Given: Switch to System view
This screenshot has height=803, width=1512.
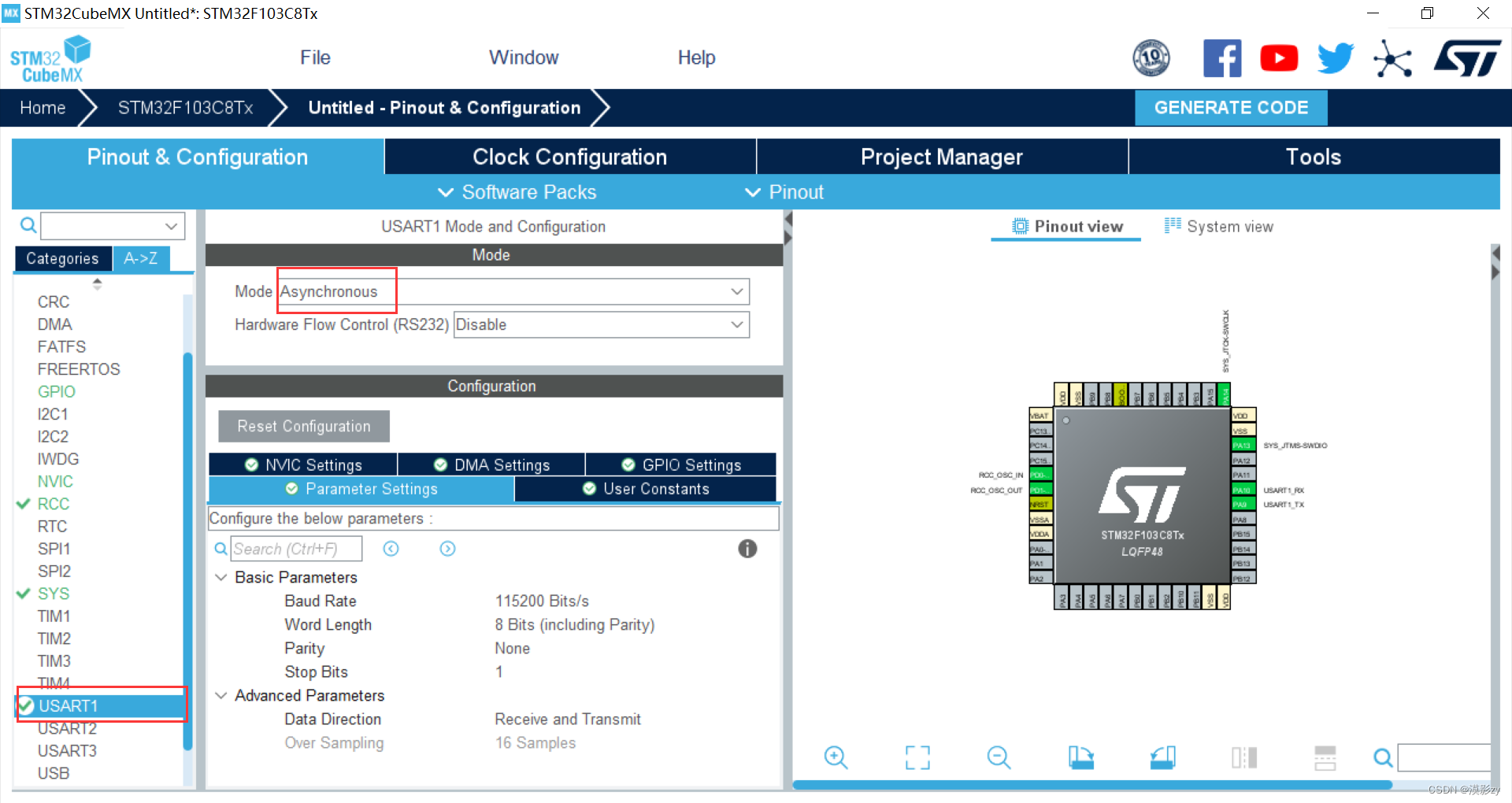Looking at the screenshot, I should [x=1219, y=226].
